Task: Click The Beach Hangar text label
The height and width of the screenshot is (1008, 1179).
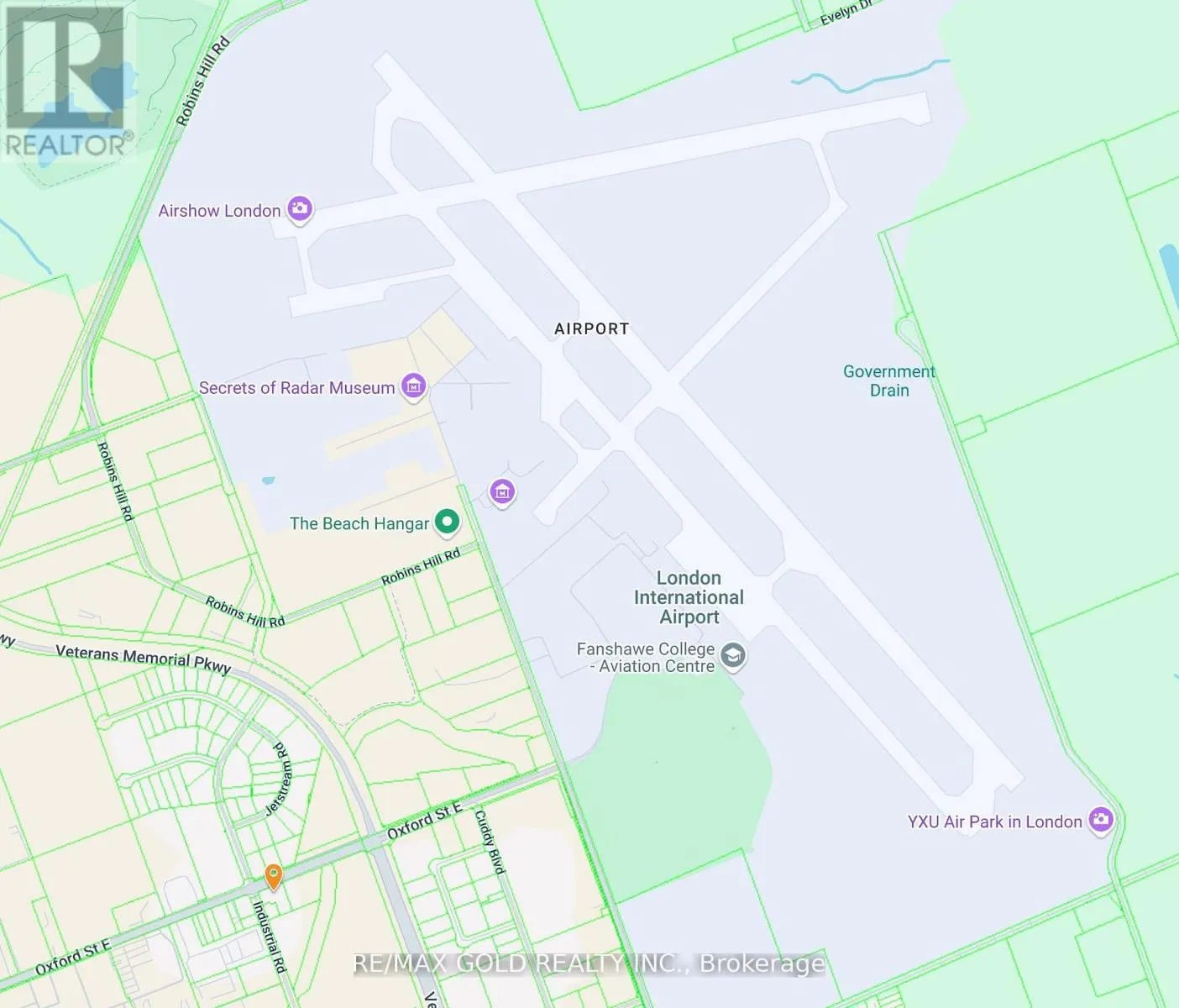Action: [x=359, y=523]
